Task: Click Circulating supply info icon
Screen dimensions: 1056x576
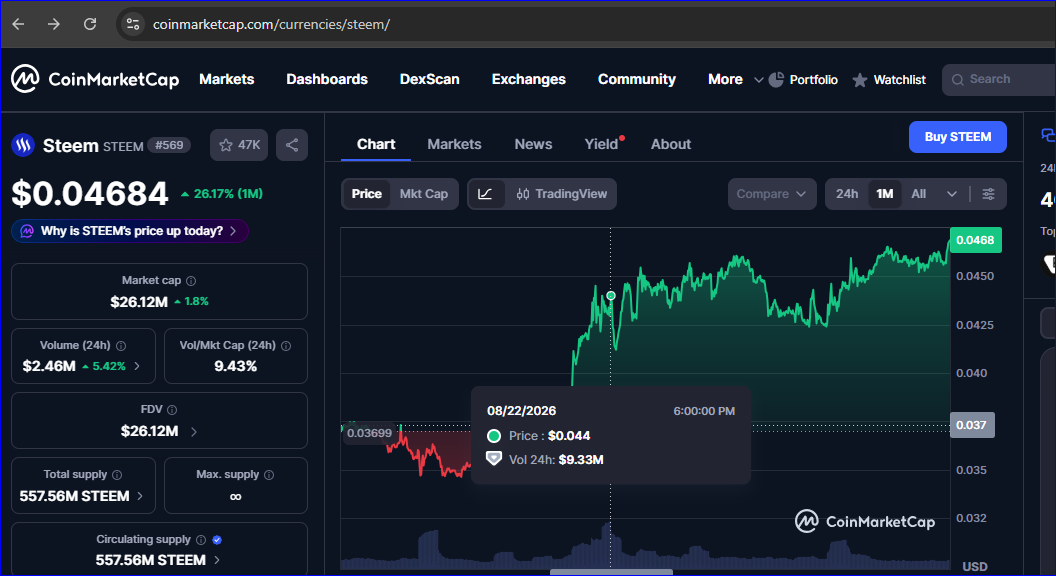Action: pyautogui.click(x=201, y=540)
